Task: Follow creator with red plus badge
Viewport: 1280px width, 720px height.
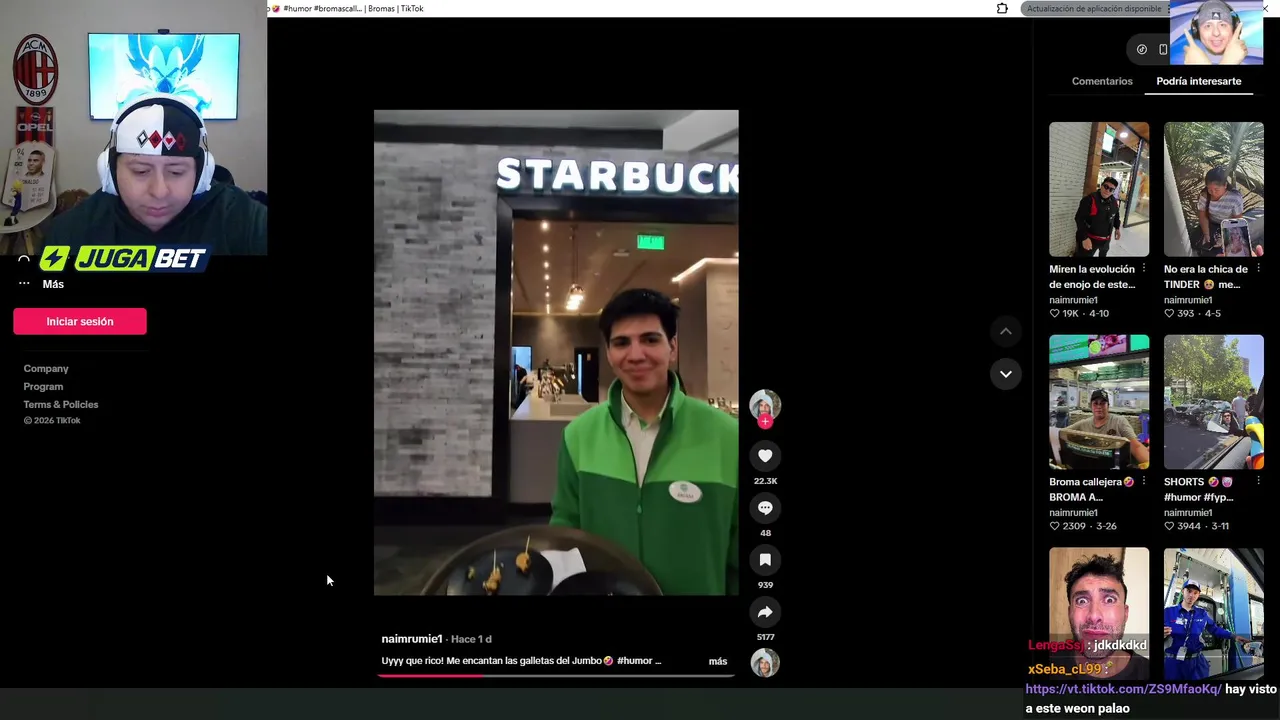Action: point(765,422)
